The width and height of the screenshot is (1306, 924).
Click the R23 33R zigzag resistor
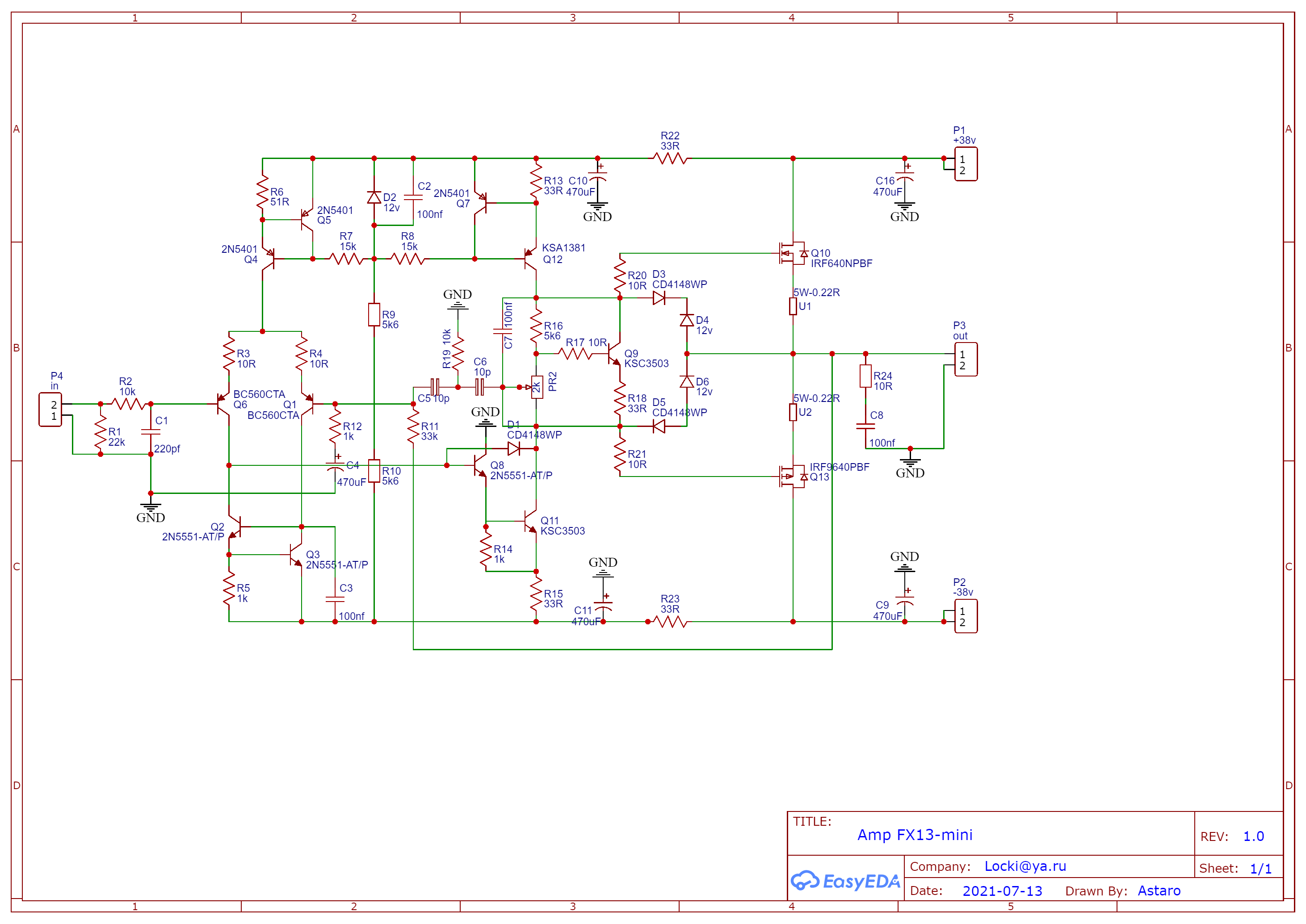(670, 621)
